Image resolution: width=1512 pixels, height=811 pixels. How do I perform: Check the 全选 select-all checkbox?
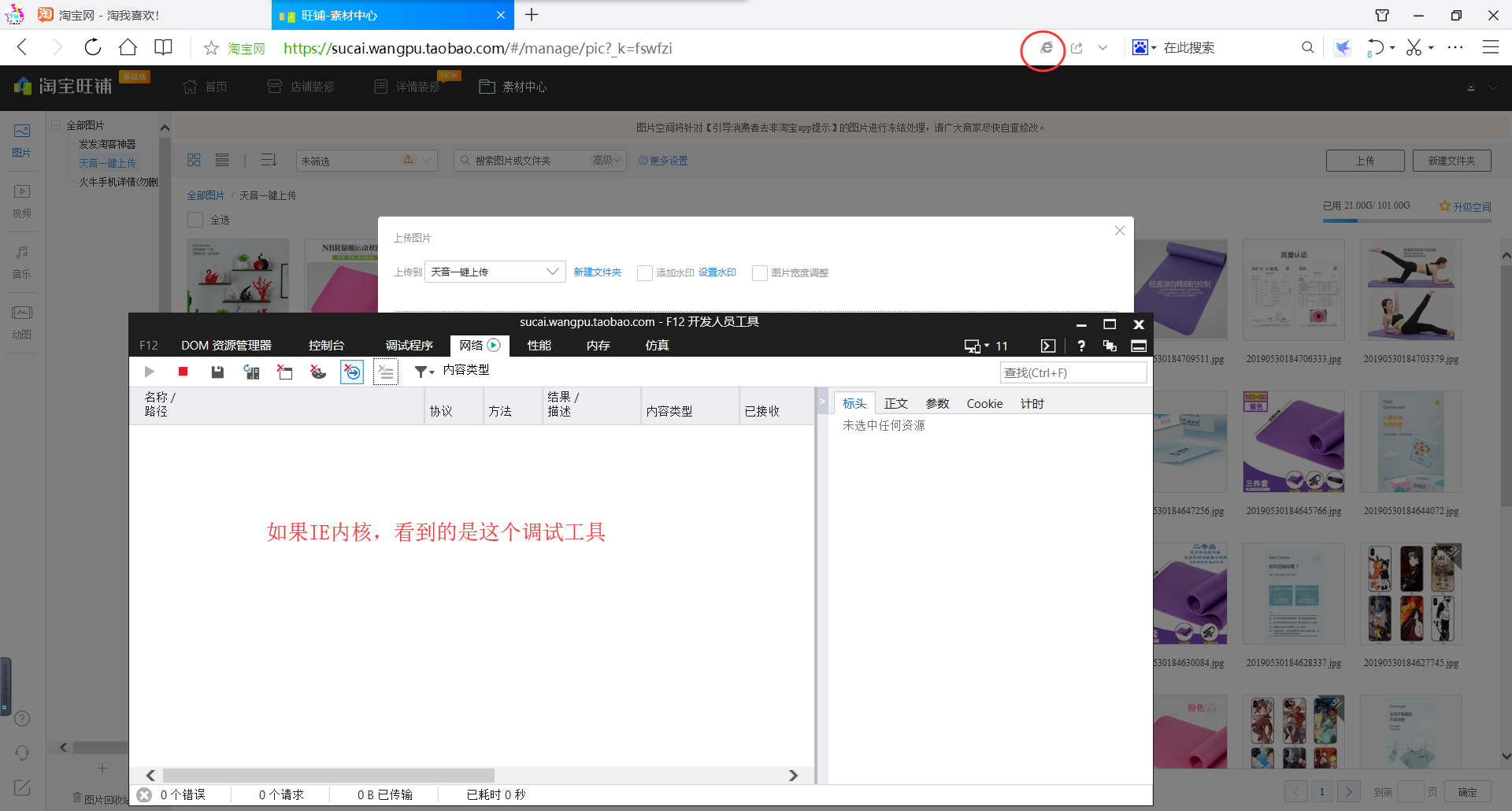pyautogui.click(x=195, y=220)
